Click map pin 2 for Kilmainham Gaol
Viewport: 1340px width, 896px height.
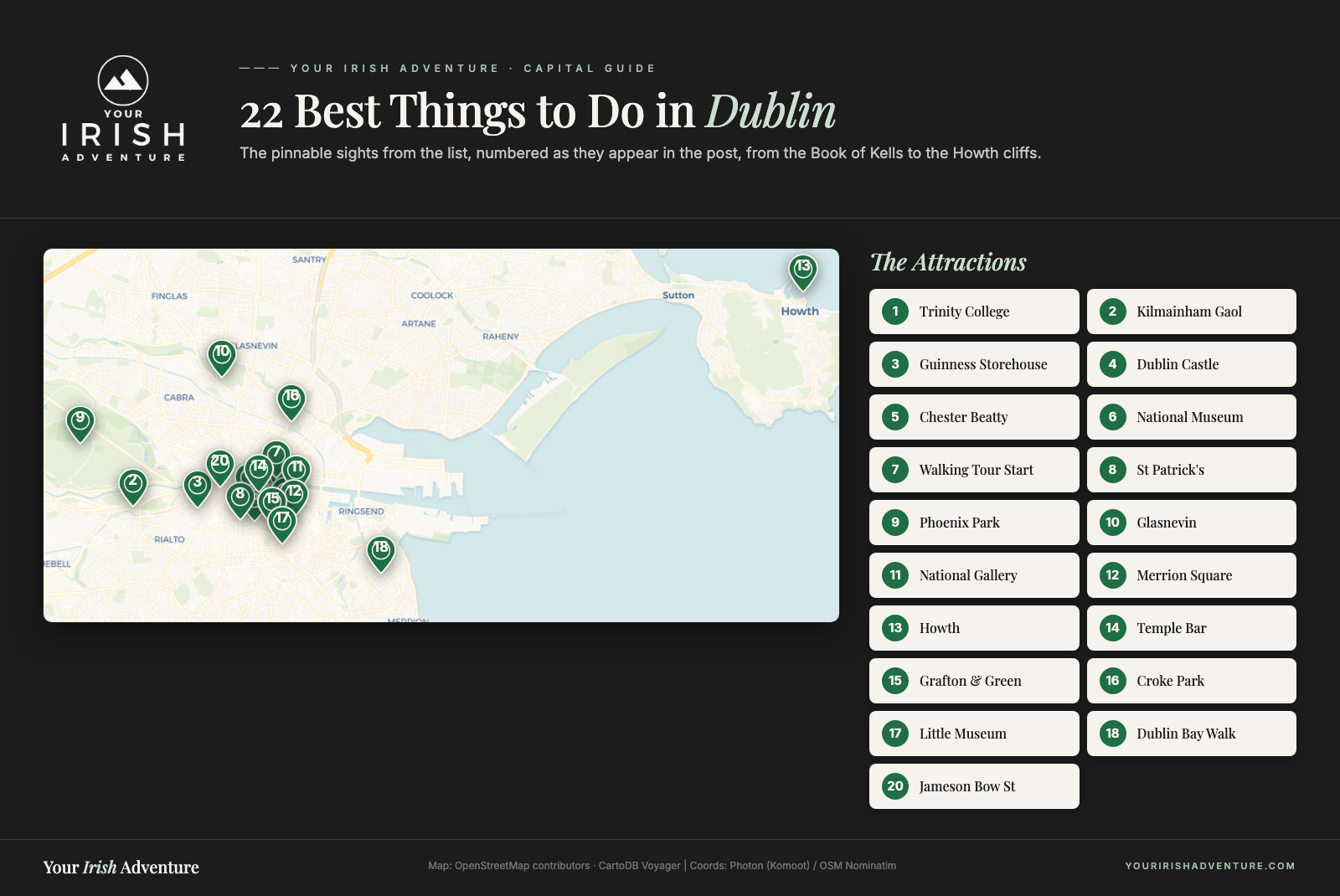[x=133, y=486]
